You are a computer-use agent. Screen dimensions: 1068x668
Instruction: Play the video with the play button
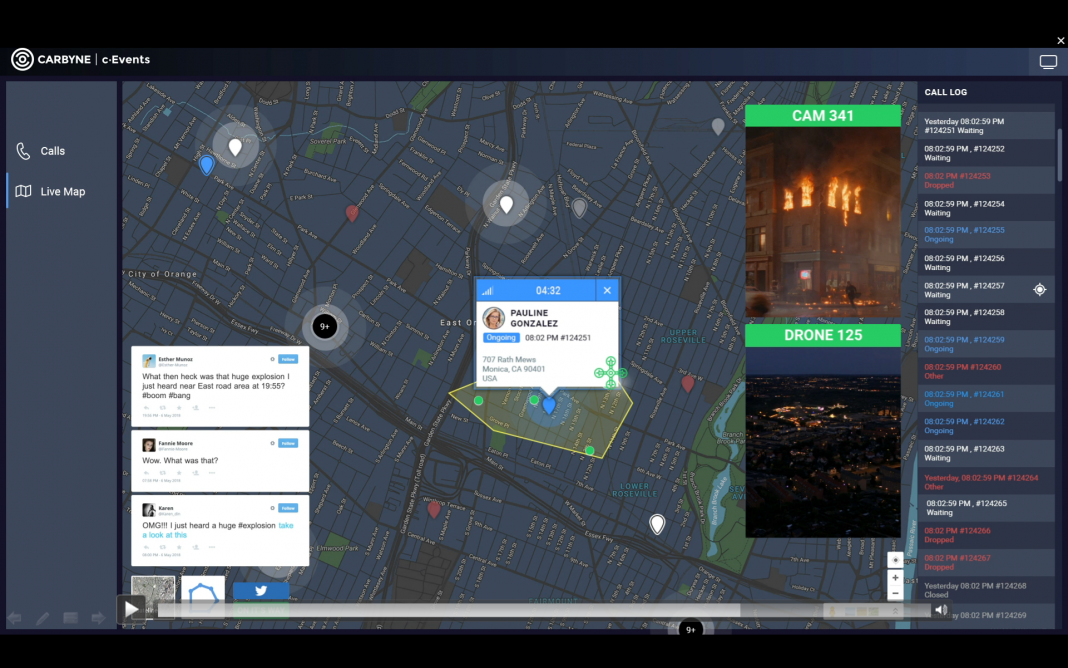tap(131, 608)
